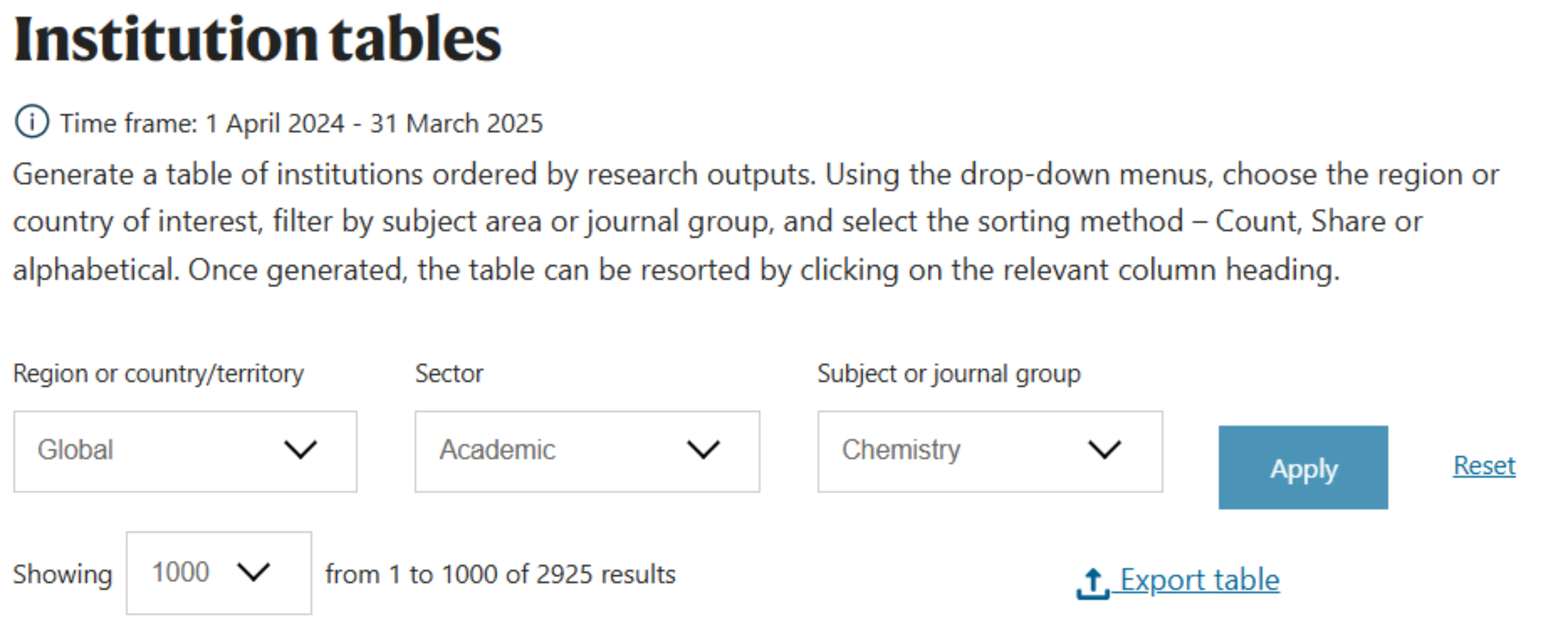Click the 'from 1 to 1000 of 2925 results' text
The height and width of the screenshot is (627, 1568).
point(500,574)
